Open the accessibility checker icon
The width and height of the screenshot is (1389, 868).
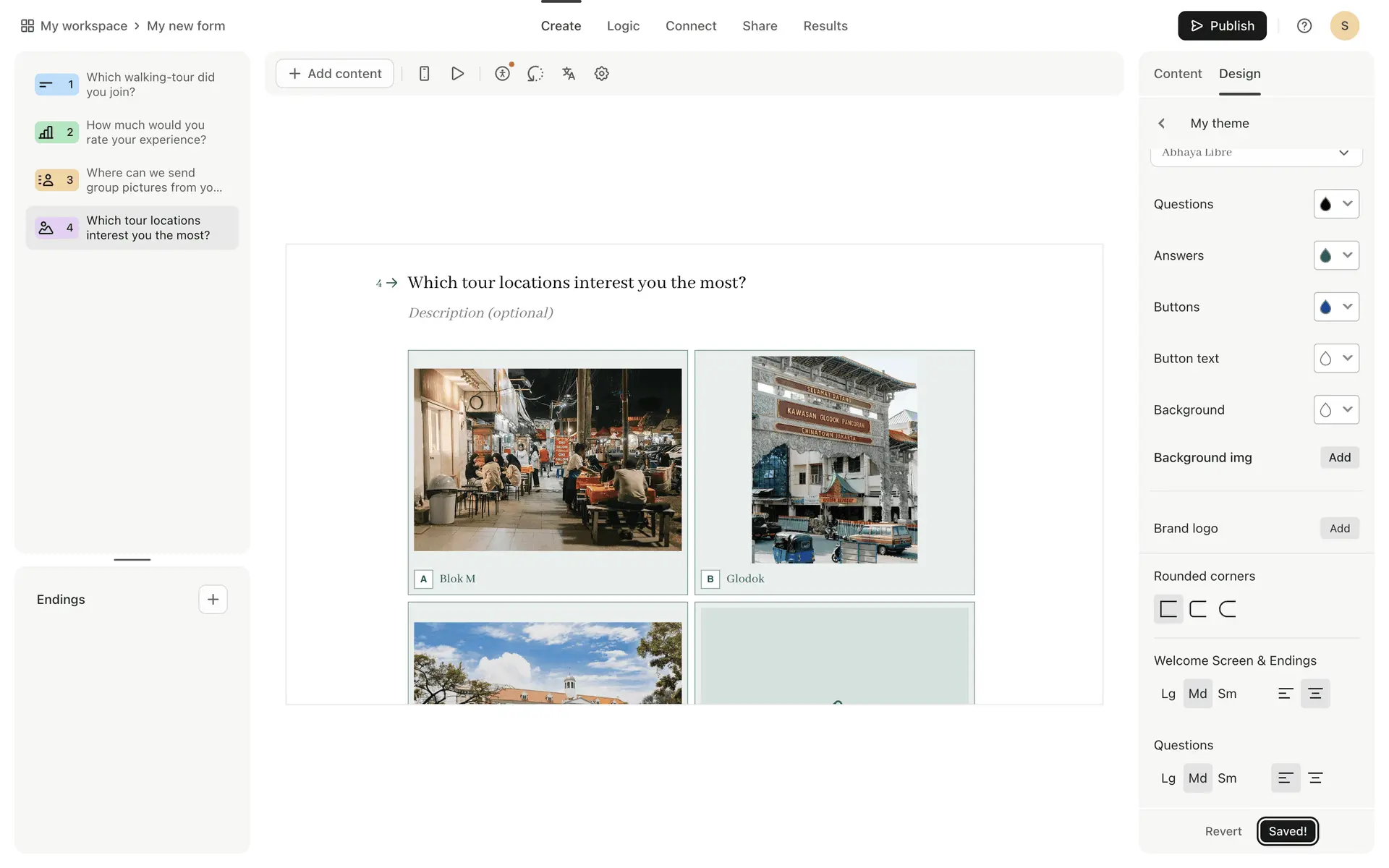click(503, 74)
